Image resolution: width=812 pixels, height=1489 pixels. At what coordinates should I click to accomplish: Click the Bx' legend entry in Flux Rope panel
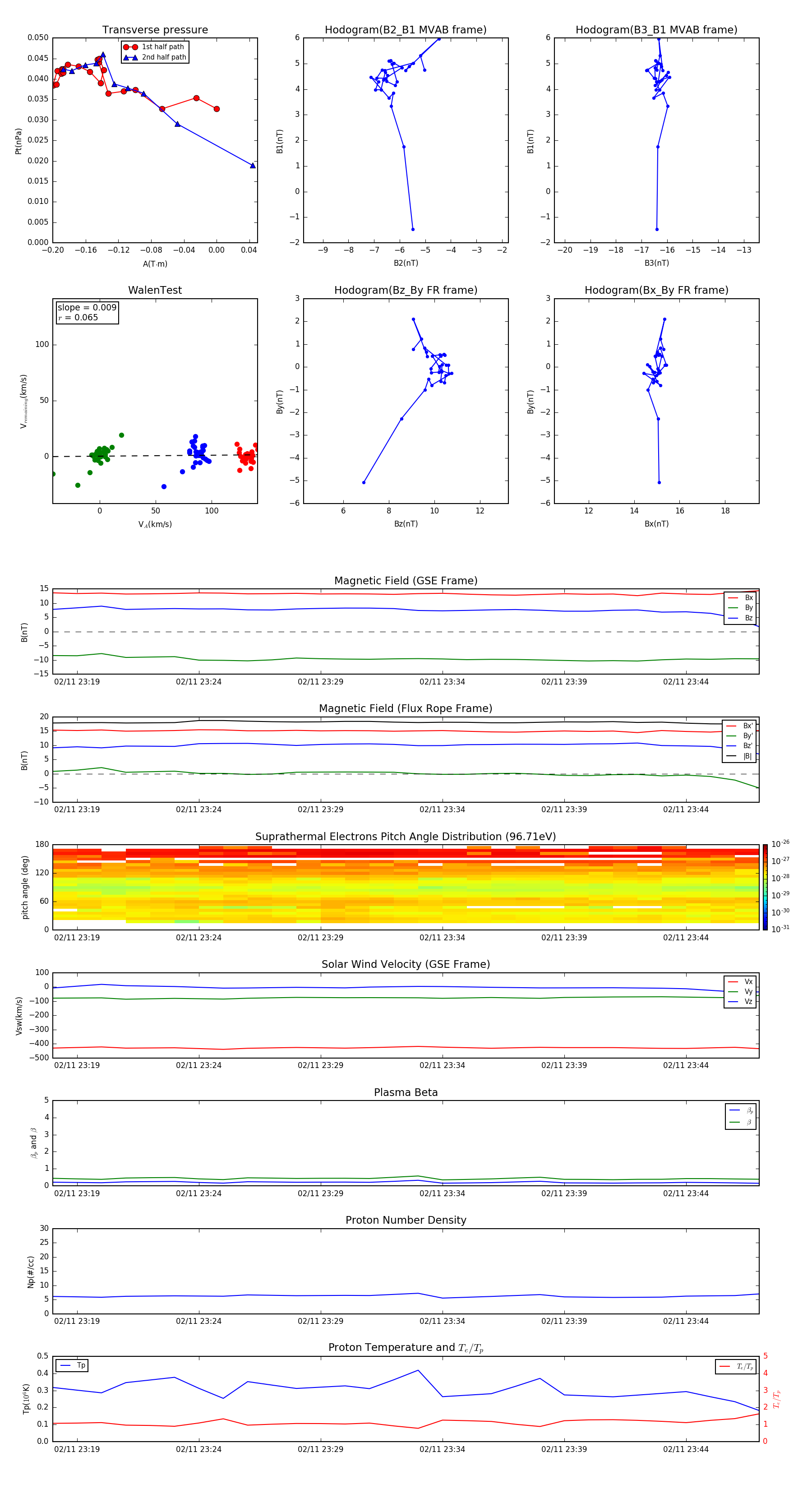point(740,726)
